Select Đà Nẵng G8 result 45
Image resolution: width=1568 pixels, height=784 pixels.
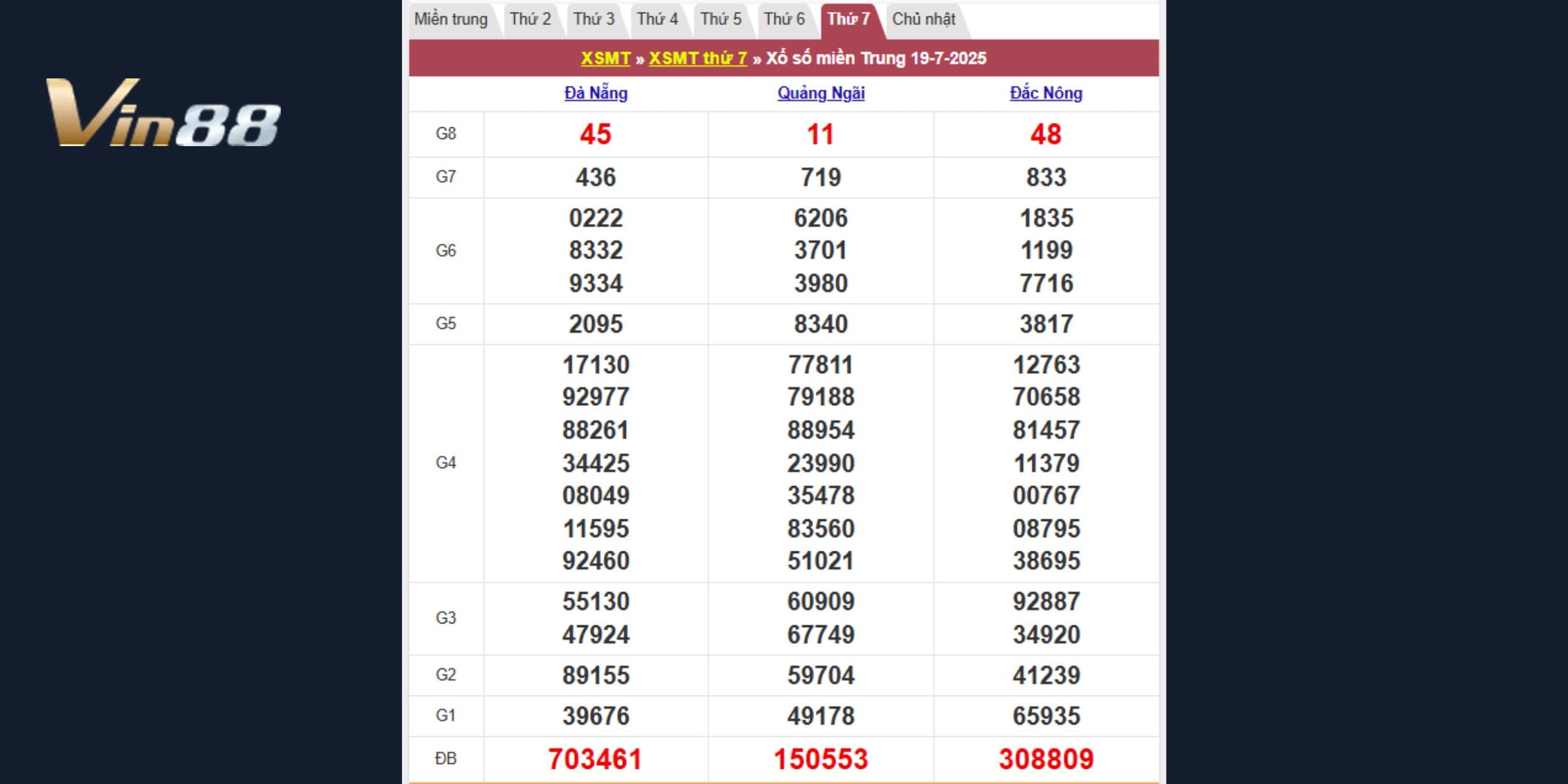tap(595, 134)
